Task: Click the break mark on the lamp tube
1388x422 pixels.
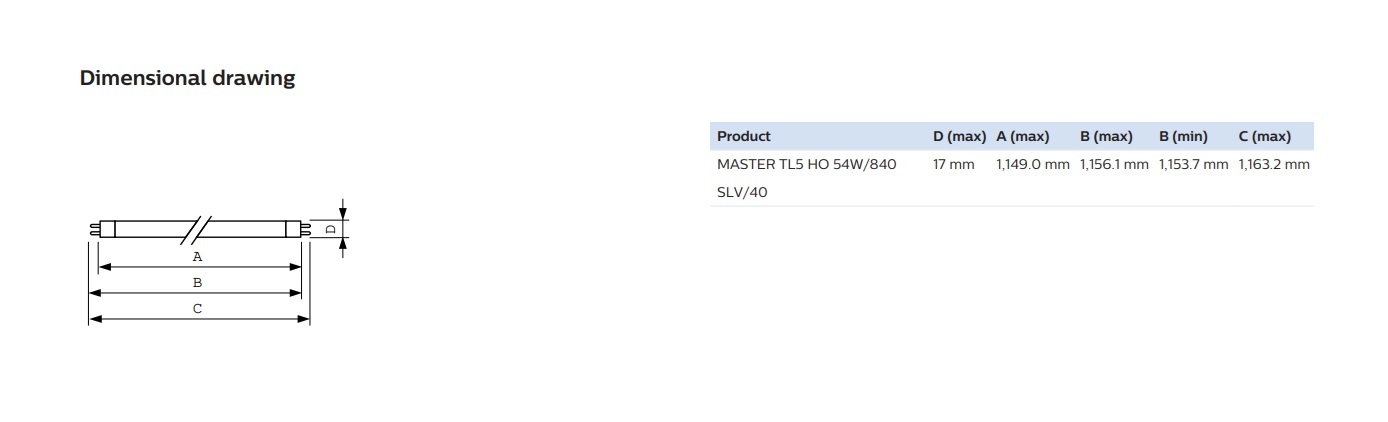Action: [x=198, y=228]
